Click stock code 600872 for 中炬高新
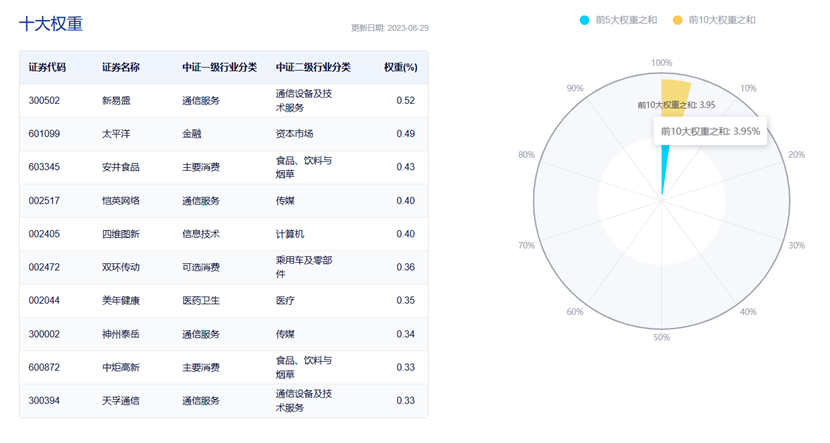Screen dimensions: 830x443 [45, 367]
